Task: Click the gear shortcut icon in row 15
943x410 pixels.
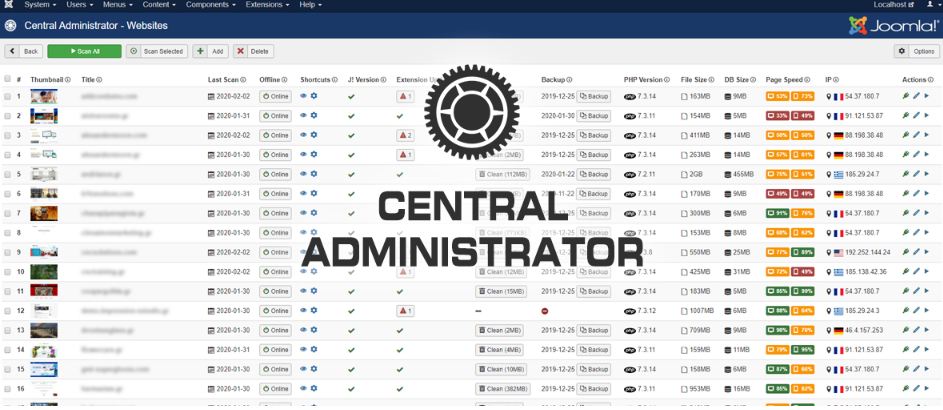Action: pyautogui.click(x=314, y=369)
